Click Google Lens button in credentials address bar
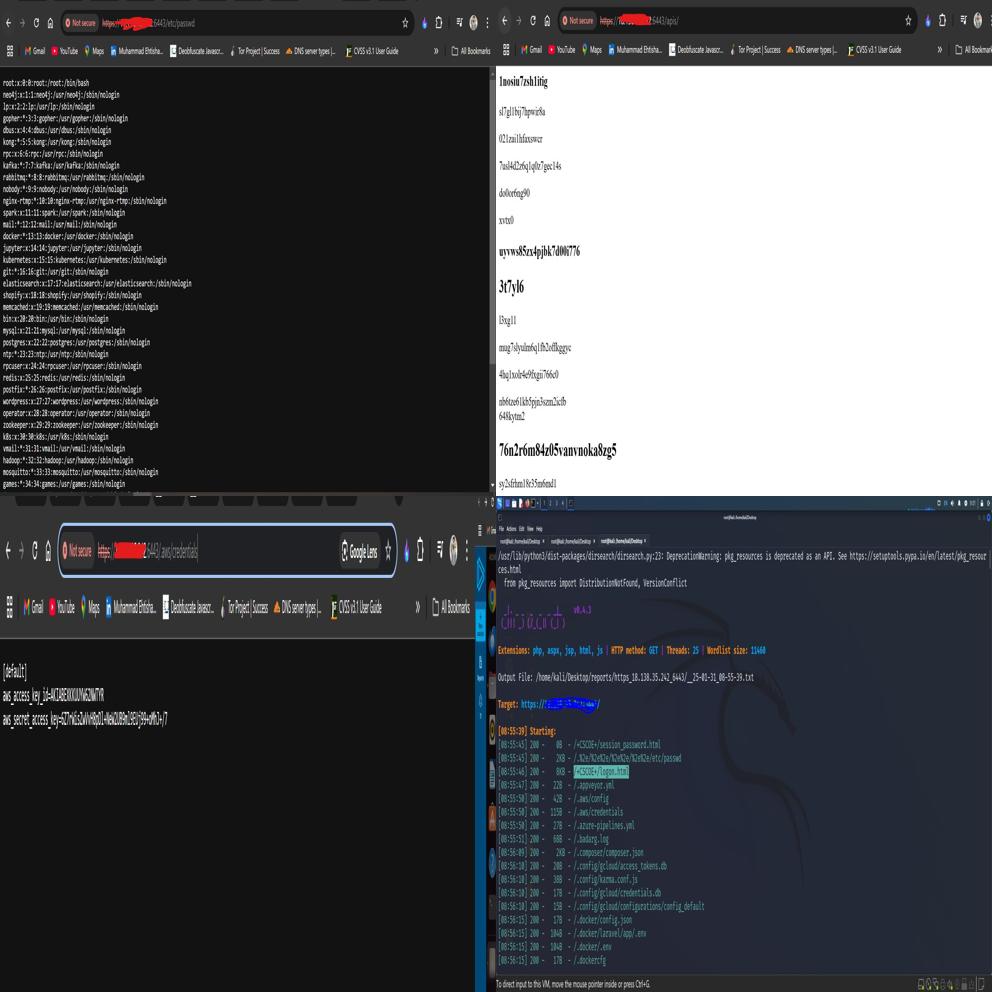 359,552
